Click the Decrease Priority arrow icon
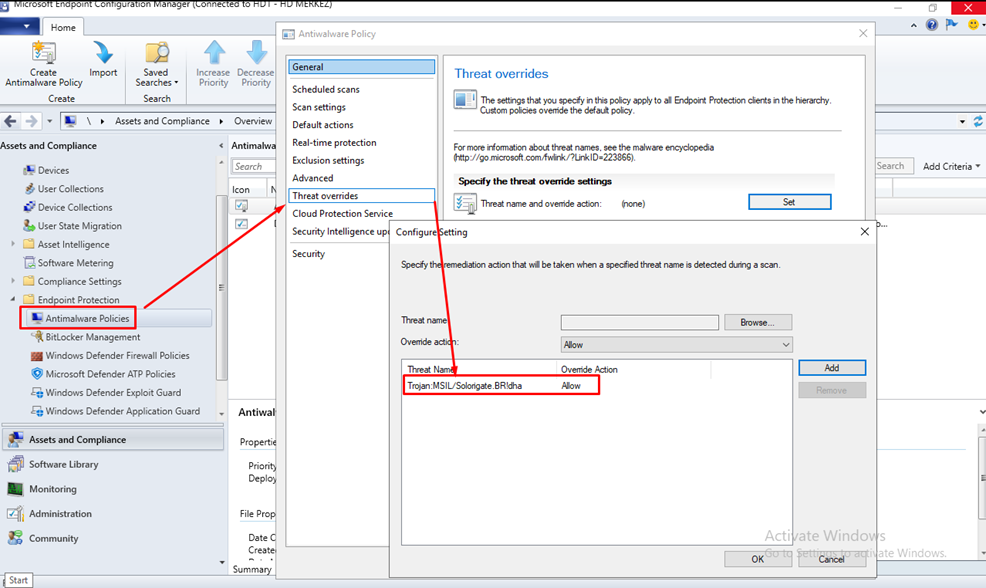 click(x=256, y=53)
